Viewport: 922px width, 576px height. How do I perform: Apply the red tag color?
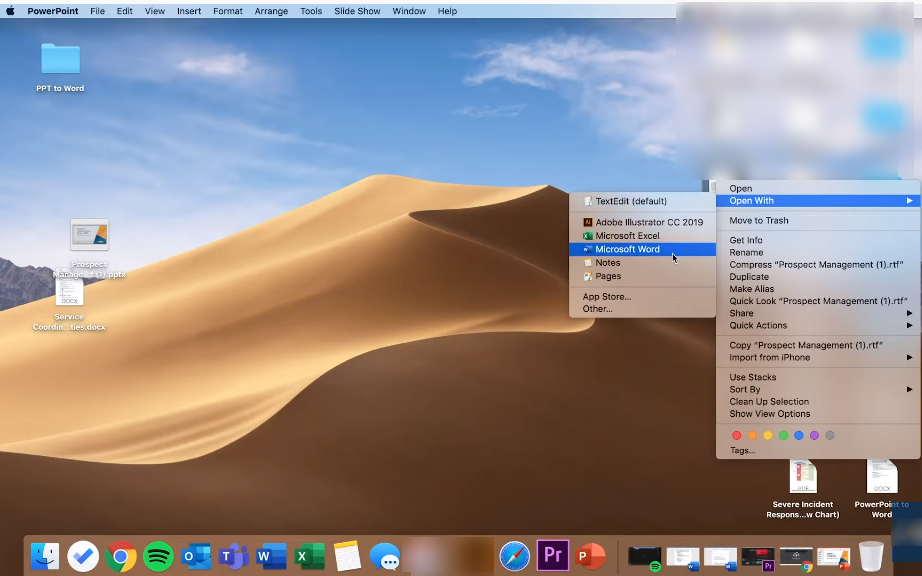pos(736,436)
